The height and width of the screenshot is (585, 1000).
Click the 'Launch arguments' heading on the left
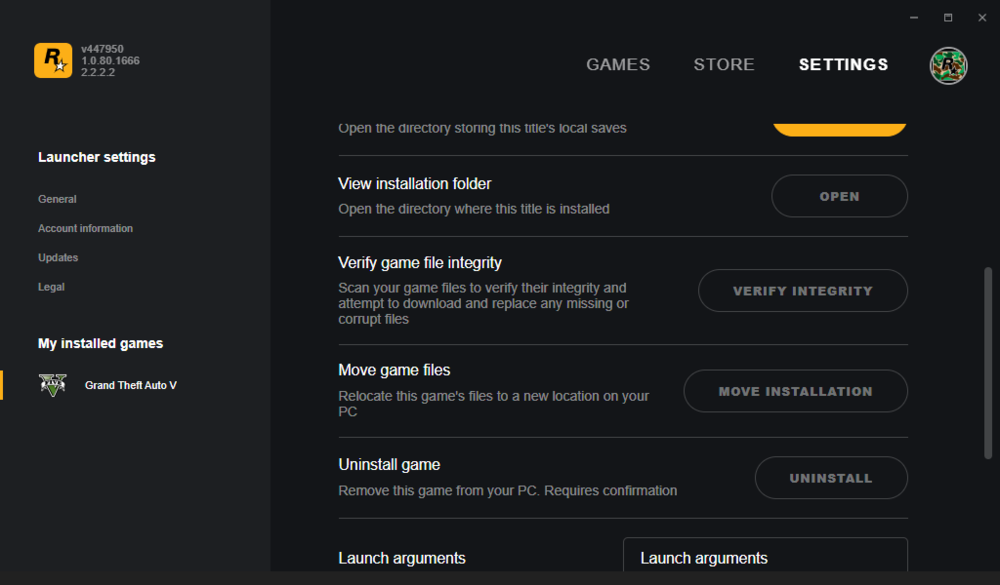click(x=402, y=558)
